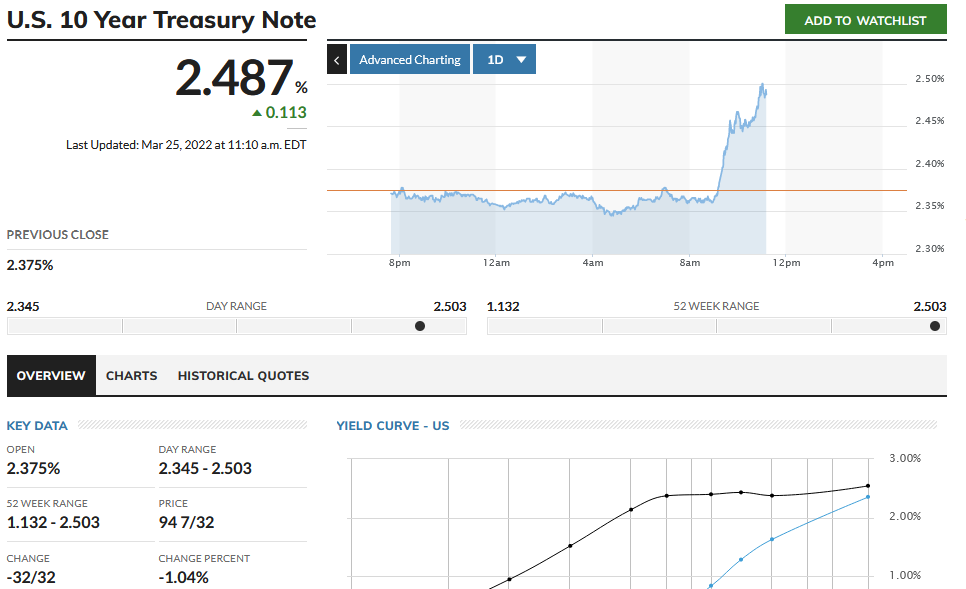Collapse chart with left chevron icon
966x589 pixels.
(336, 60)
